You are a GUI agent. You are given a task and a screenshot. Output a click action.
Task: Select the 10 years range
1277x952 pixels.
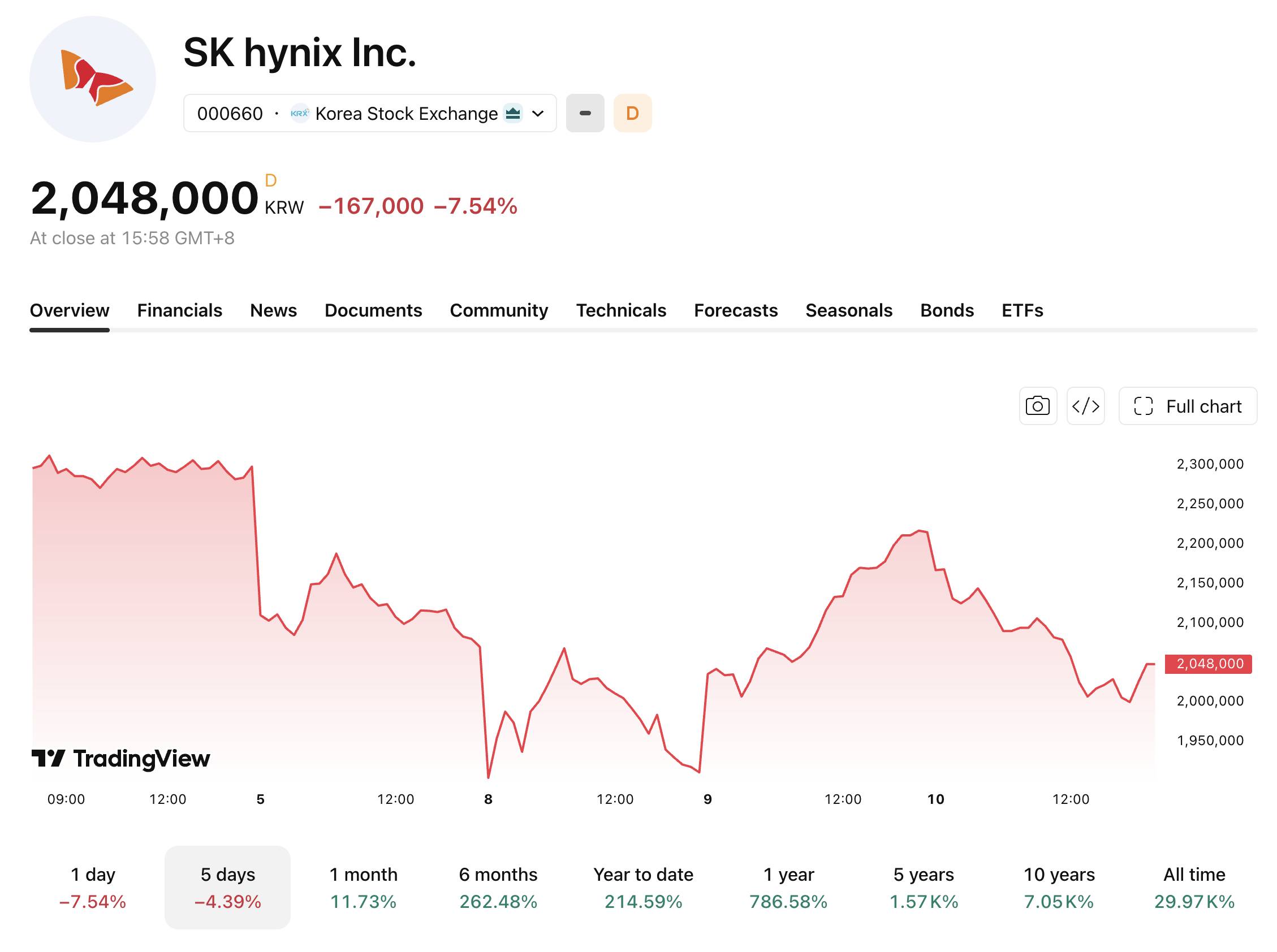1059,887
